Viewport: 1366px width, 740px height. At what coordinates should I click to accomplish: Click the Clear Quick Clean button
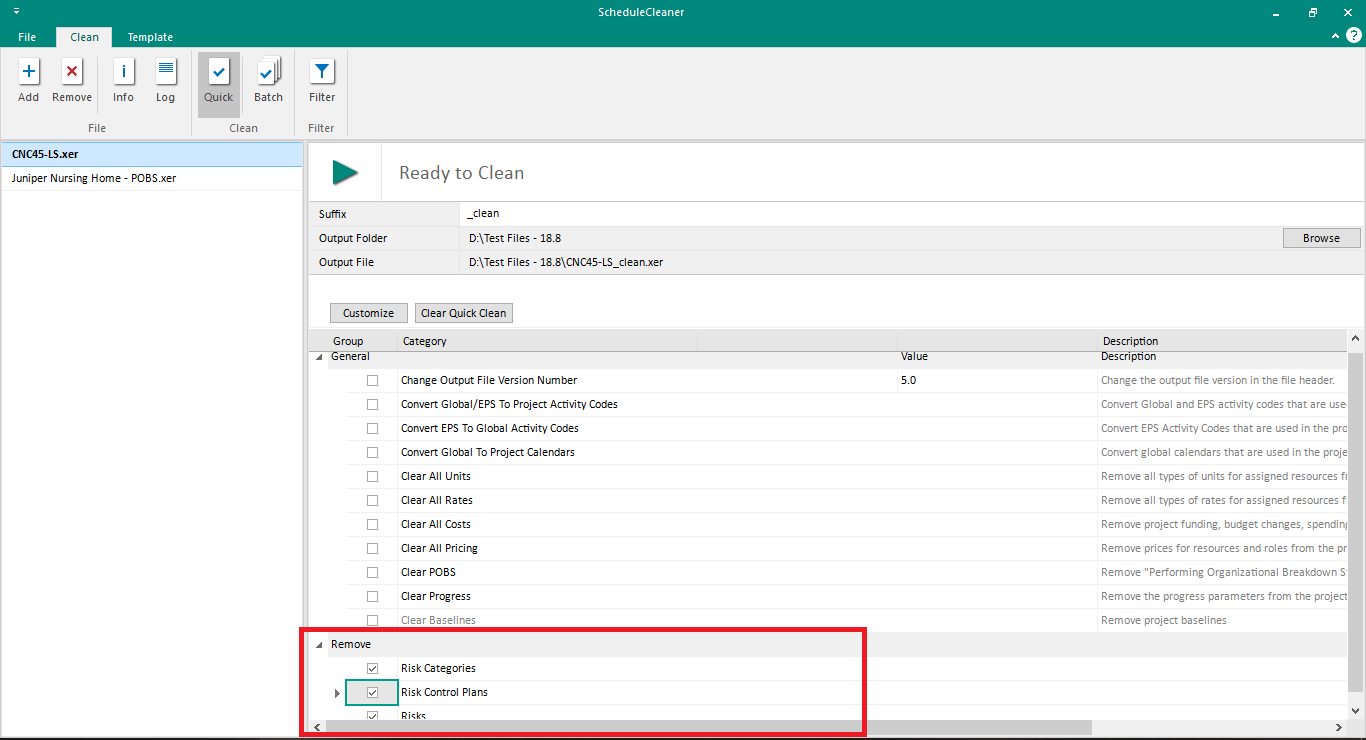[463, 313]
